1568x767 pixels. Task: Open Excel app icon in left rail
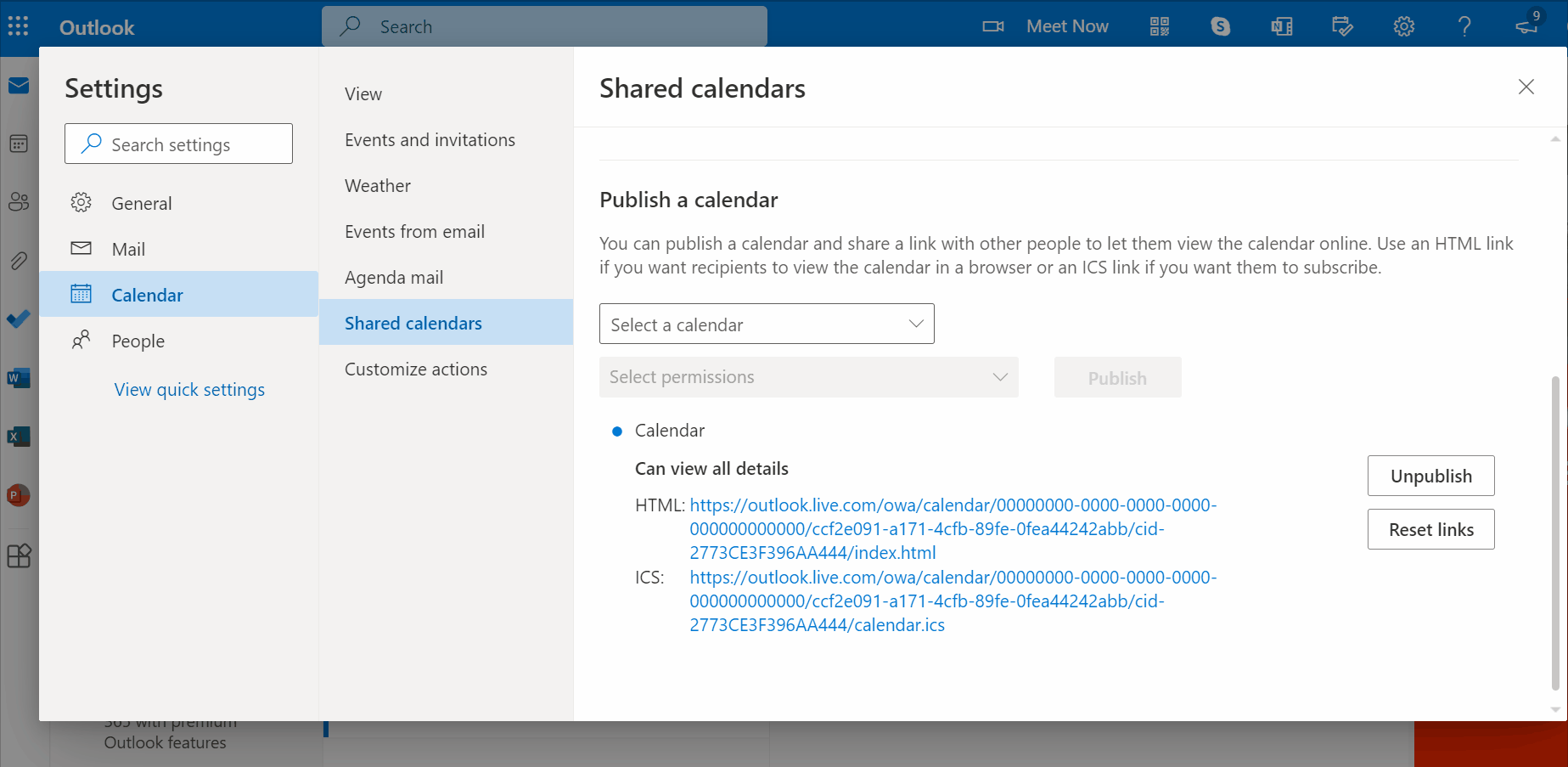point(19,437)
